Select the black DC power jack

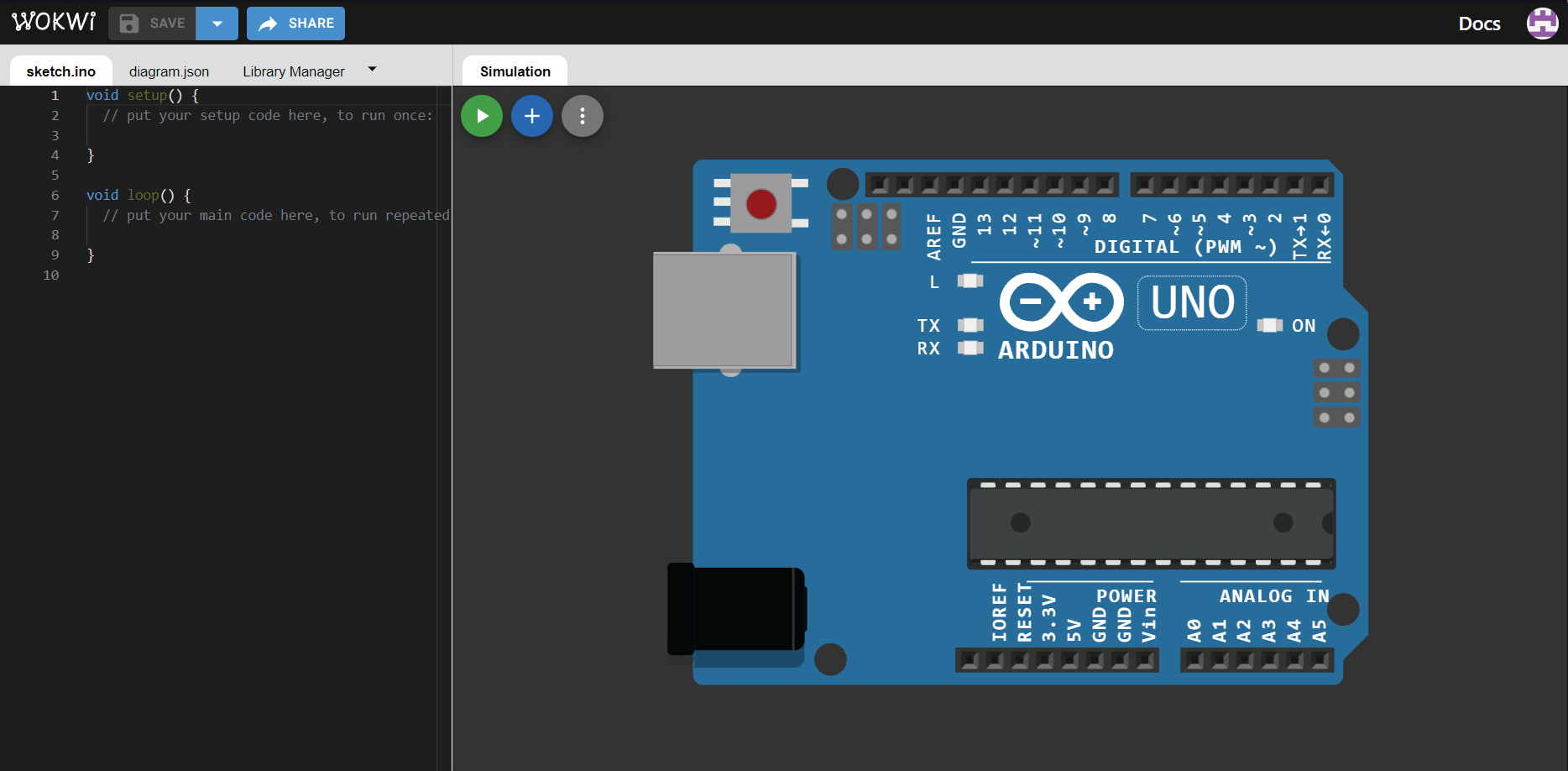(x=736, y=609)
